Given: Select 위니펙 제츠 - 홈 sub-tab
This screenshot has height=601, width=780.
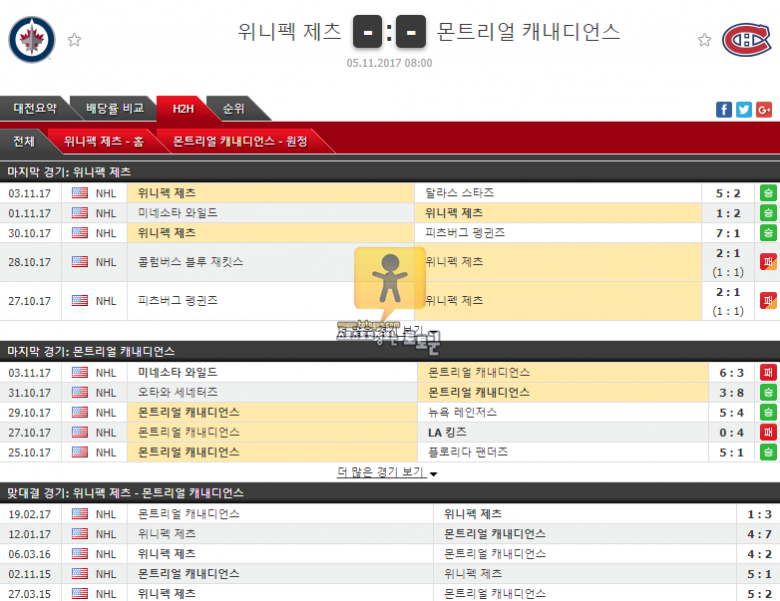Looking at the screenshot, I should 103,141.
